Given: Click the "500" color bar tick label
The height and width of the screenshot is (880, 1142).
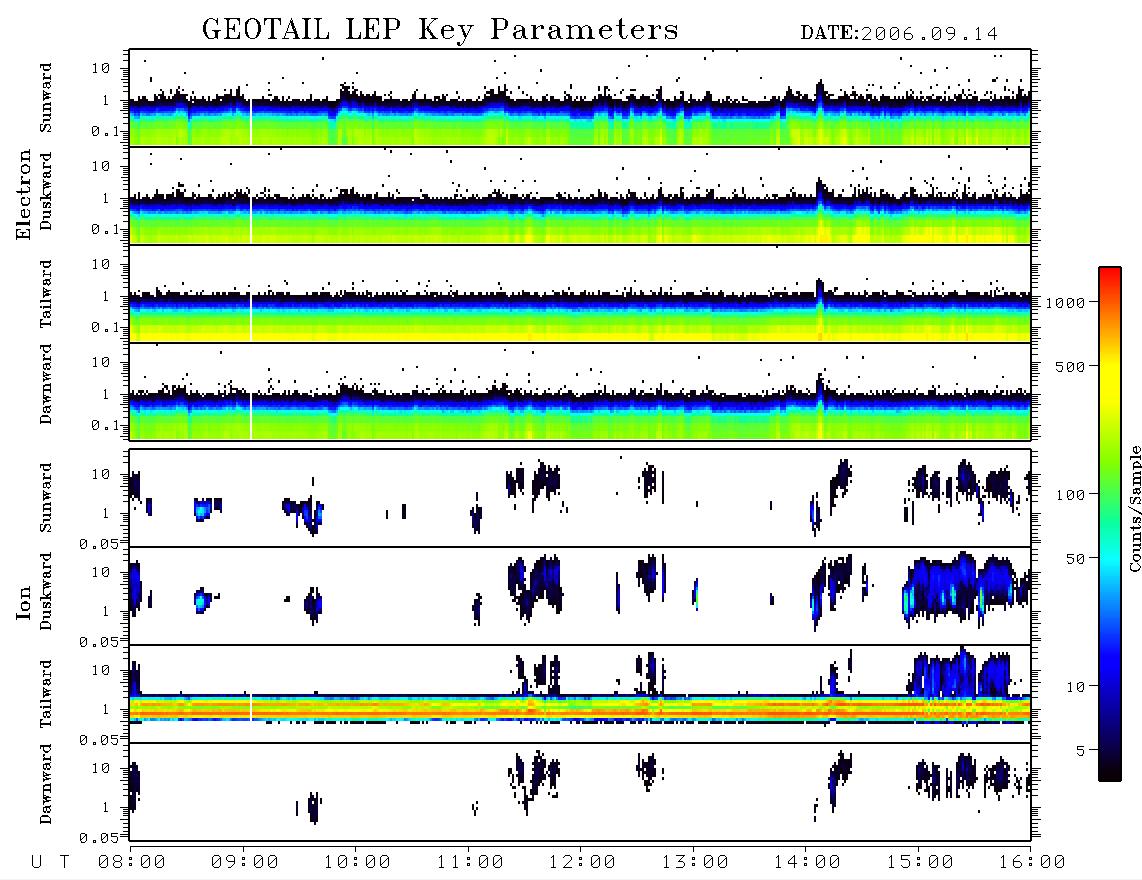Looking at the screenshot, I should [x=1070, y=367].
